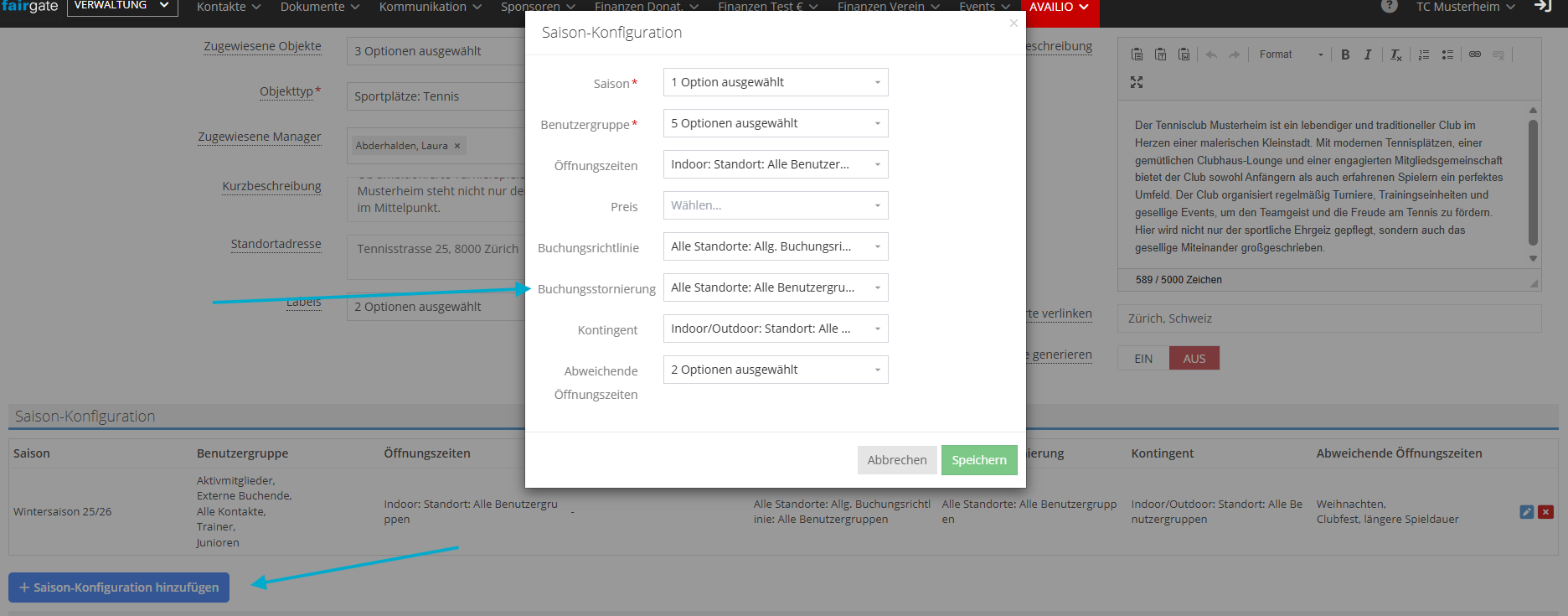Switch the toggle to EIN
1568x616 pixels.
click(x=1143, y=359)
